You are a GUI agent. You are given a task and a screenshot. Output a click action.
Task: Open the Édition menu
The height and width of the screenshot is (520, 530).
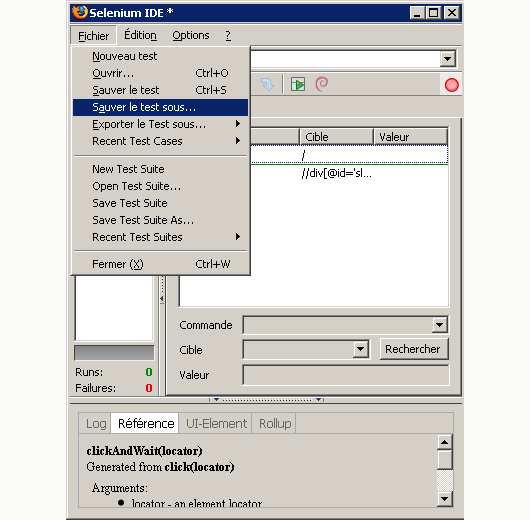click(140, 35)
